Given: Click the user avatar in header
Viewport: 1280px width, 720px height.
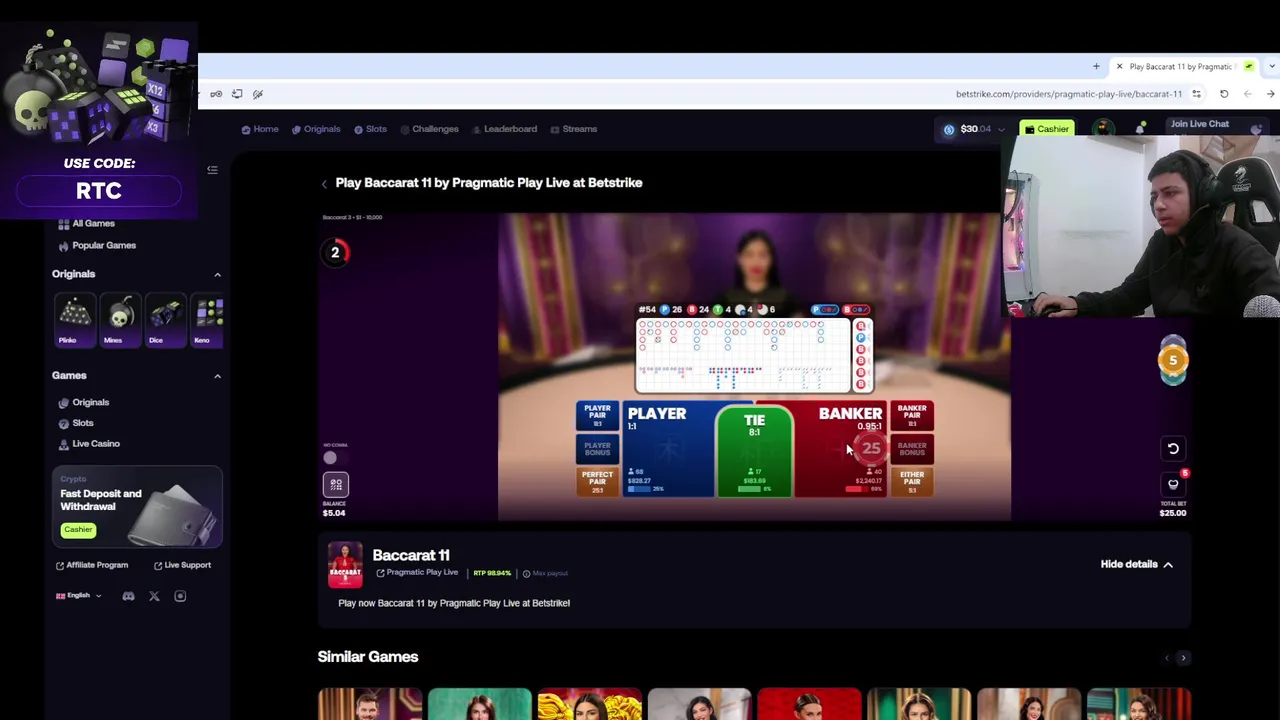Looking at the screenshot, I should tap(1103, 128).
